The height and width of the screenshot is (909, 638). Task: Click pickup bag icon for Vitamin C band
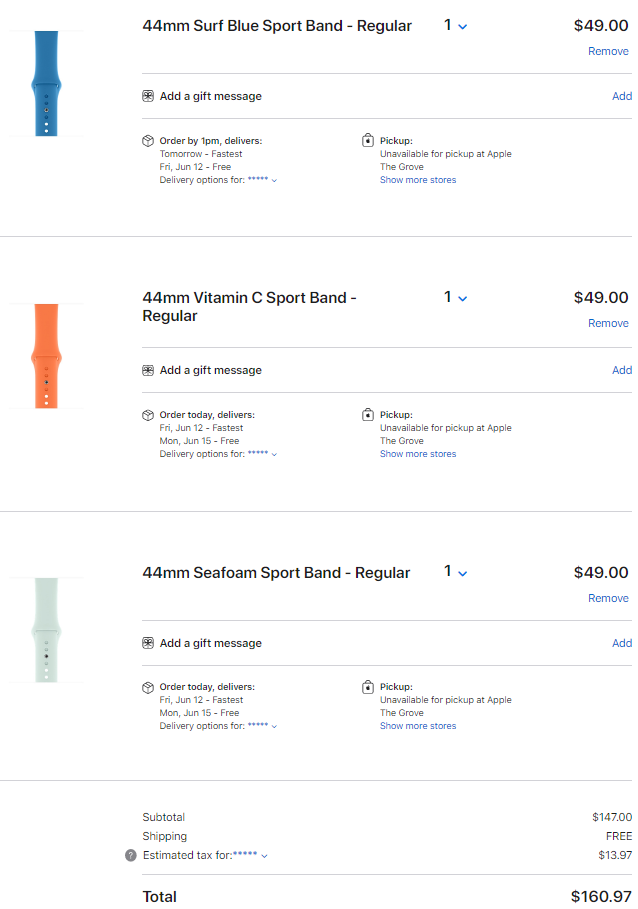[x=368, y=415]
